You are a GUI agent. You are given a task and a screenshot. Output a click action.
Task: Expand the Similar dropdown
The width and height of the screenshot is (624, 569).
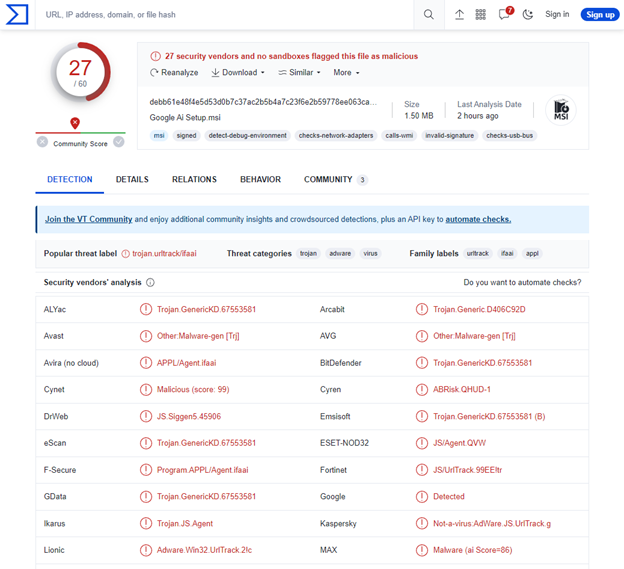pos(299,72)
